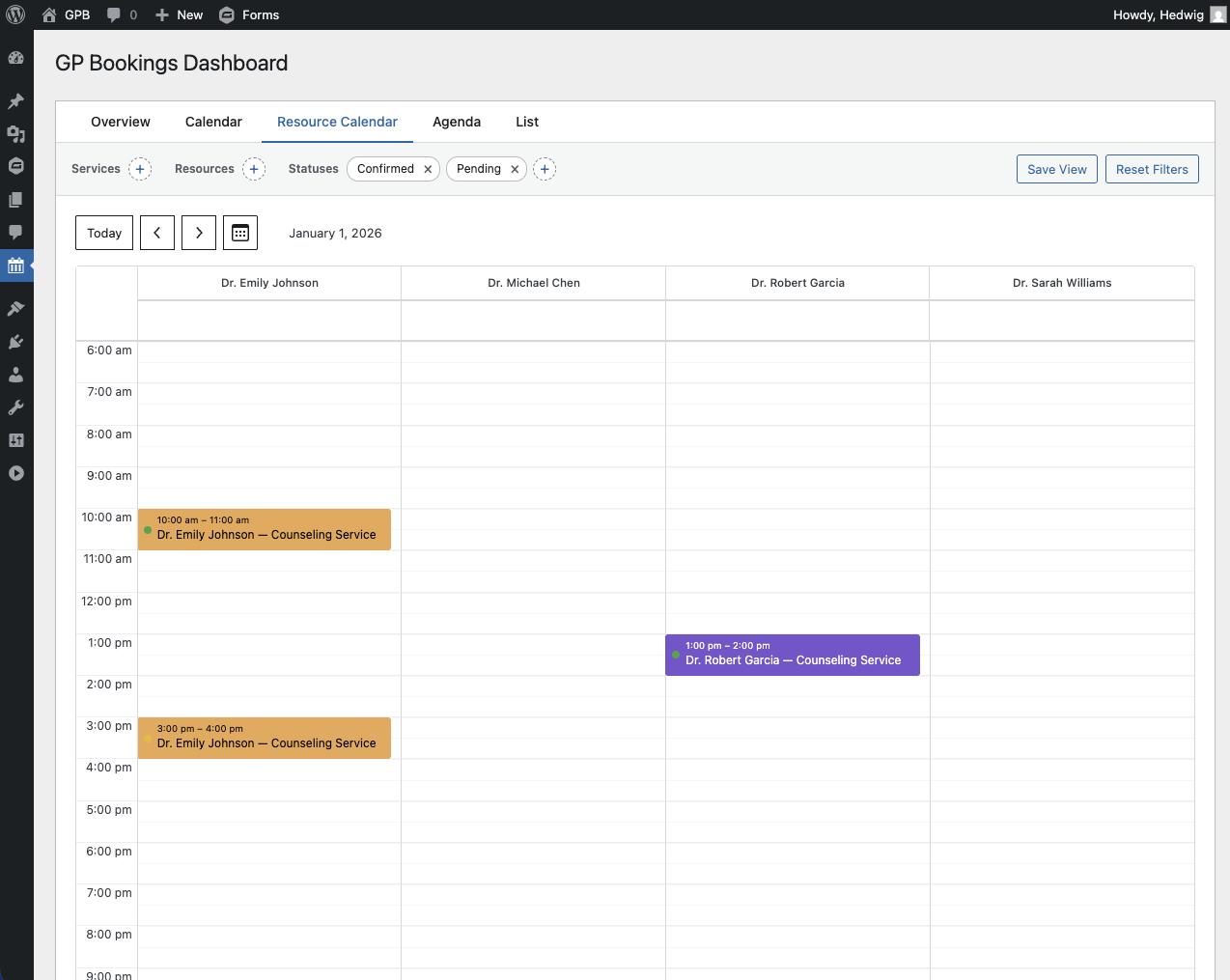Go to next day with right chevron

pyautogui.click(x=199, y=233)
